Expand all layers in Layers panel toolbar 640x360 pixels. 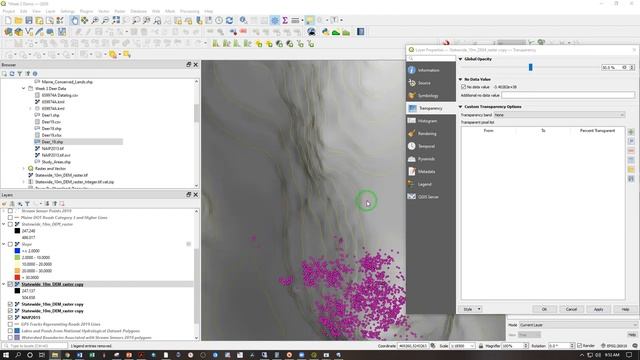click(47, 204)
